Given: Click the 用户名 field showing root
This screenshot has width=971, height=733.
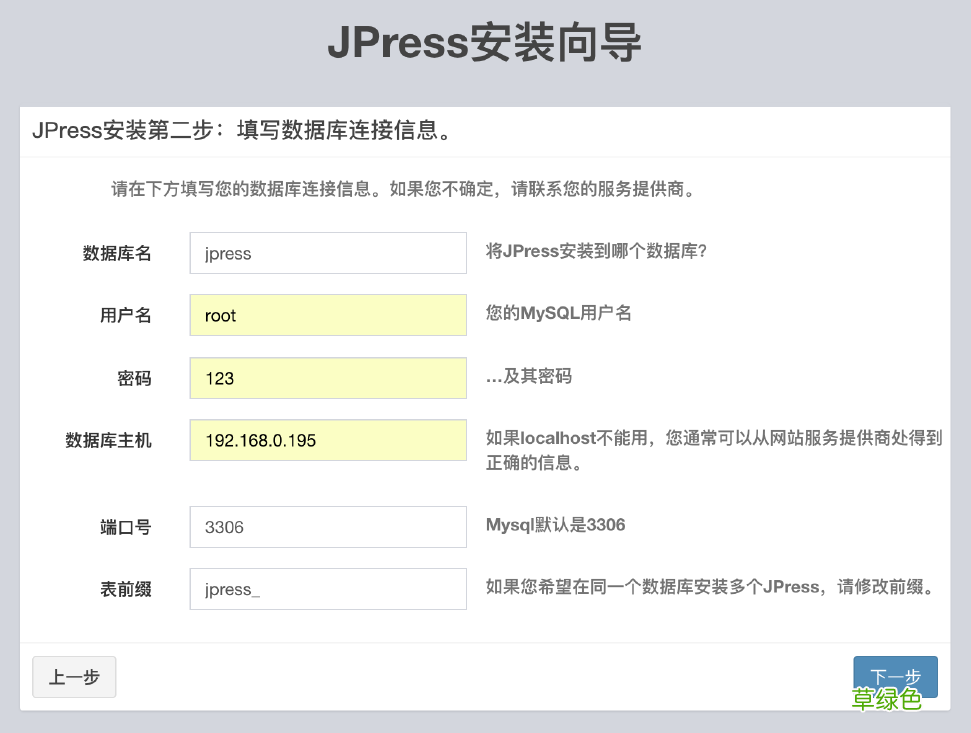Looking at the screenshot, I should (x=327, y=315).
